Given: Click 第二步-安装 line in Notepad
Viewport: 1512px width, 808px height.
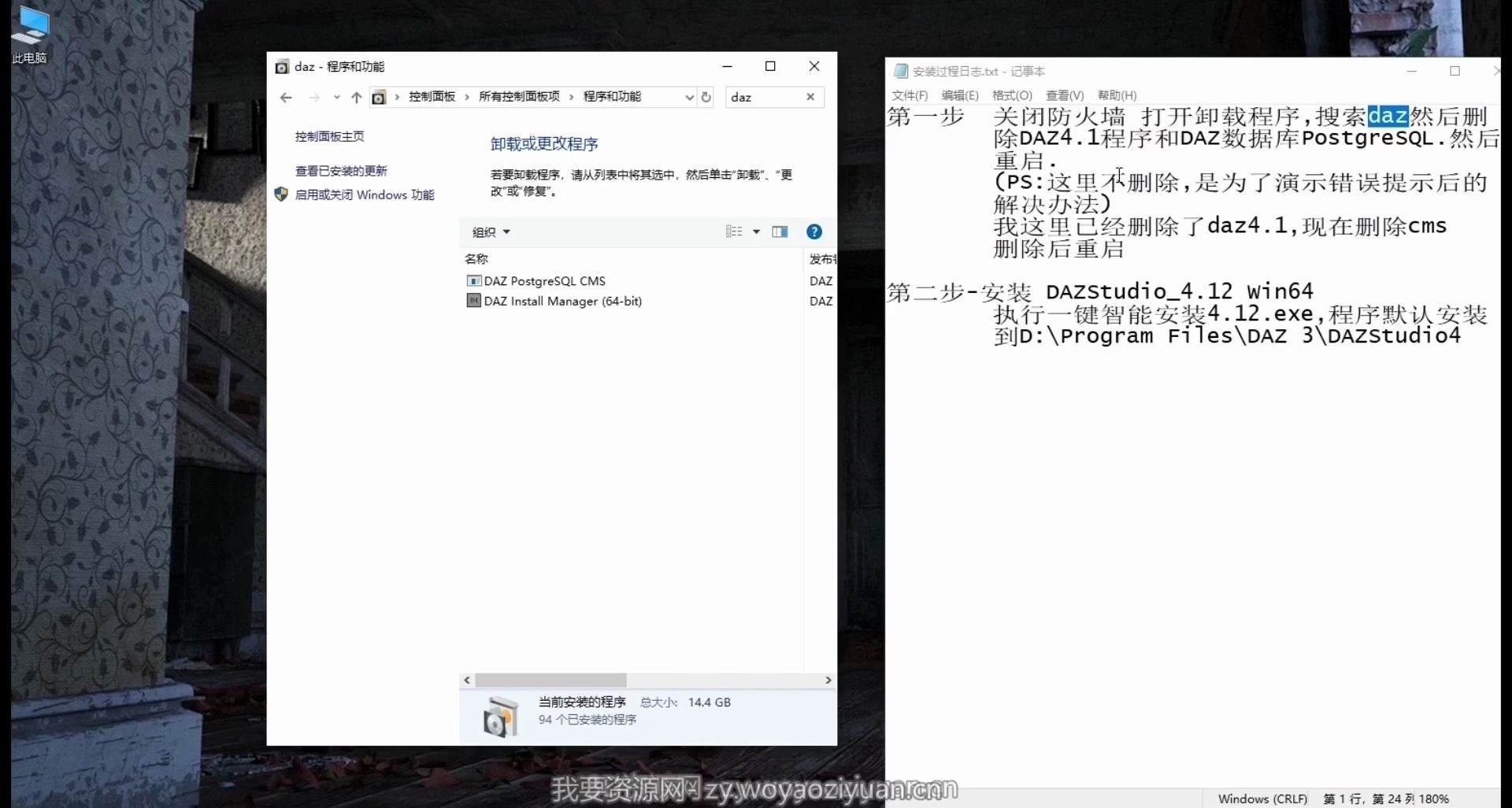Looking at the screenshot, I should [x=1099, y=292].
